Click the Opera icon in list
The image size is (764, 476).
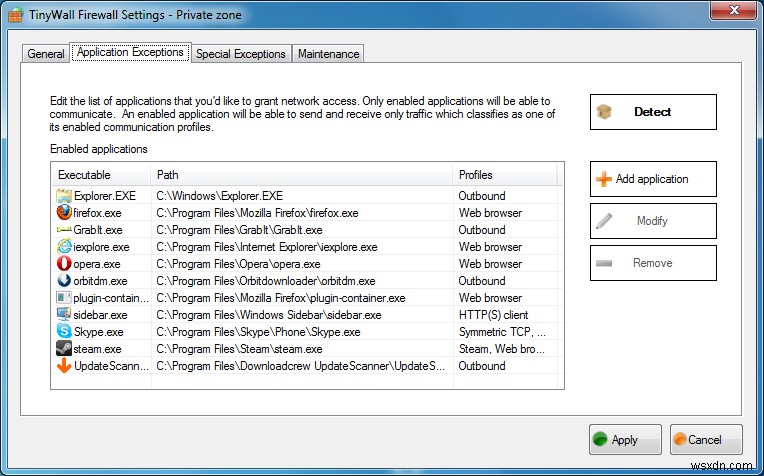(x=64, y=264)
